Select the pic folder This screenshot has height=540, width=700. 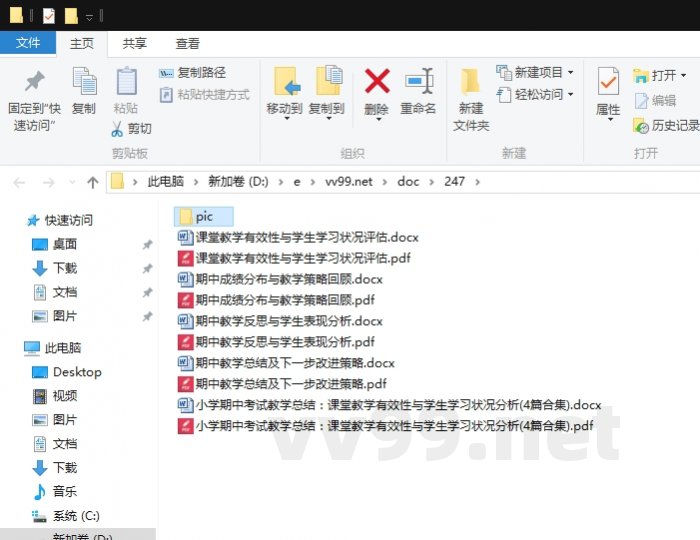tap(204, 217)
